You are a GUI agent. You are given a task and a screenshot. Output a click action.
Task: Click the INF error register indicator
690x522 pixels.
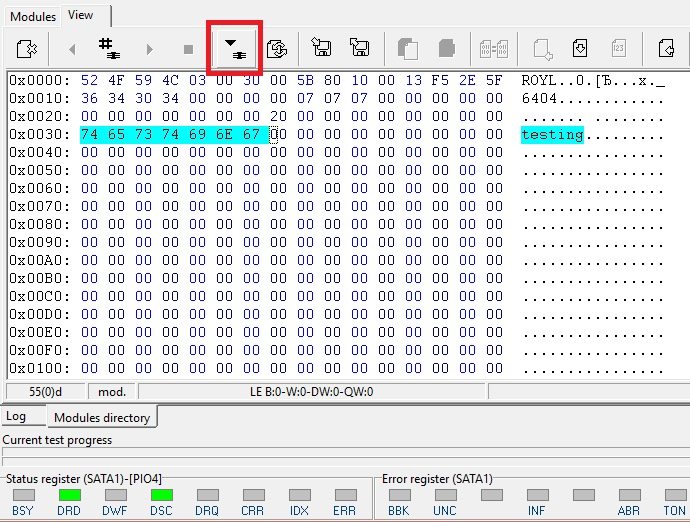538,495
